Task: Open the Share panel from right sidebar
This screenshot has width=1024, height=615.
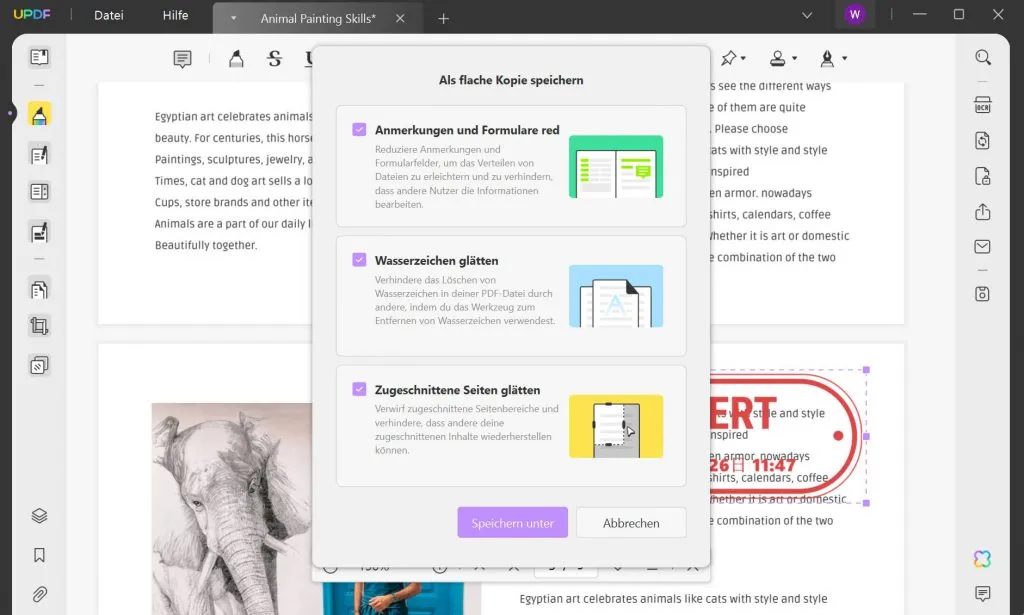Action: click(982, 211)
